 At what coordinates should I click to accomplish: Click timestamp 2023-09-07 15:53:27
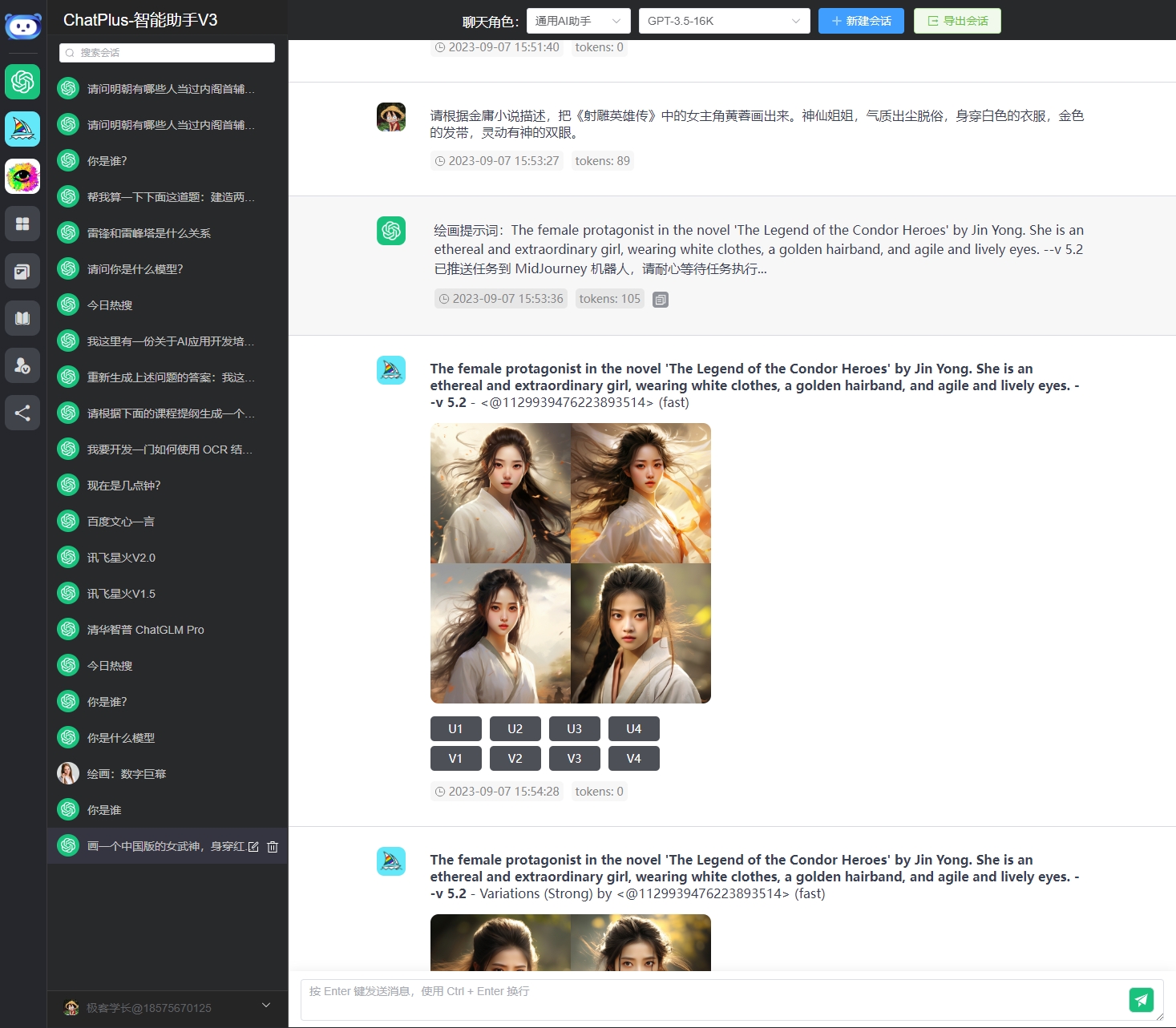click(x=497, y=161)
